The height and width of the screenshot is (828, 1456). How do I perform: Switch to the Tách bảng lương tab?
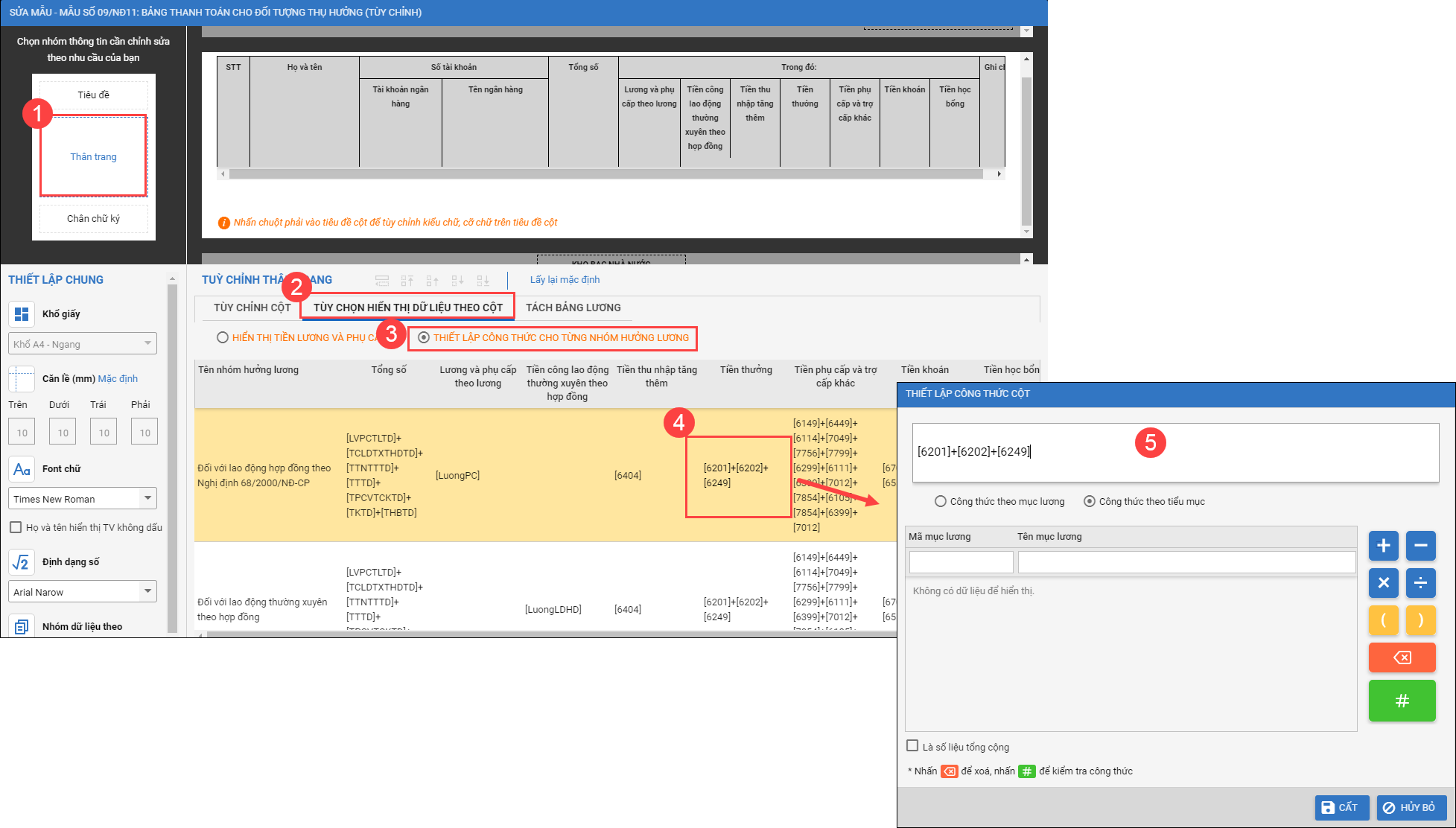[x=573, y=308]
